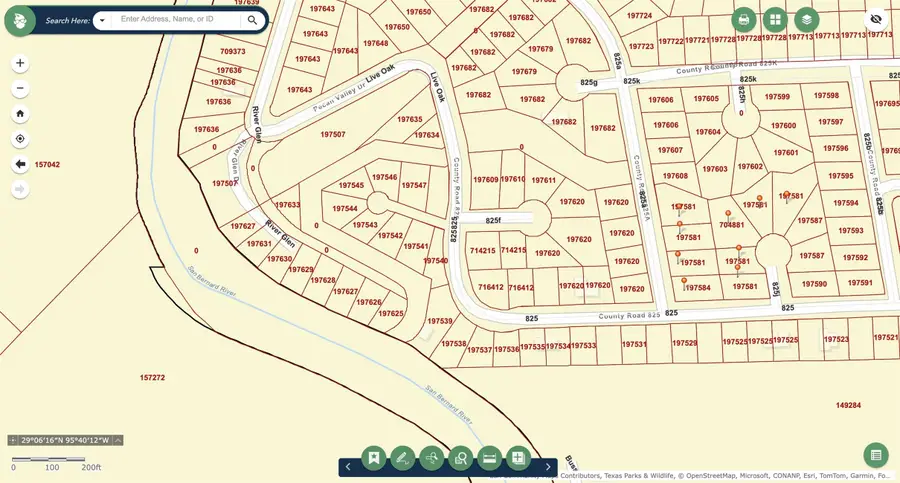Open the bookmarks widget
This screenshot has width=900, height=483.
click(374, 458)
